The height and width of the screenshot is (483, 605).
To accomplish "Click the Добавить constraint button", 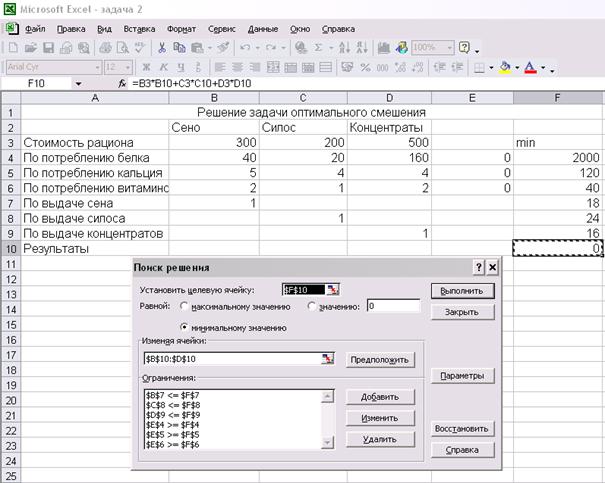I will 379,397.
